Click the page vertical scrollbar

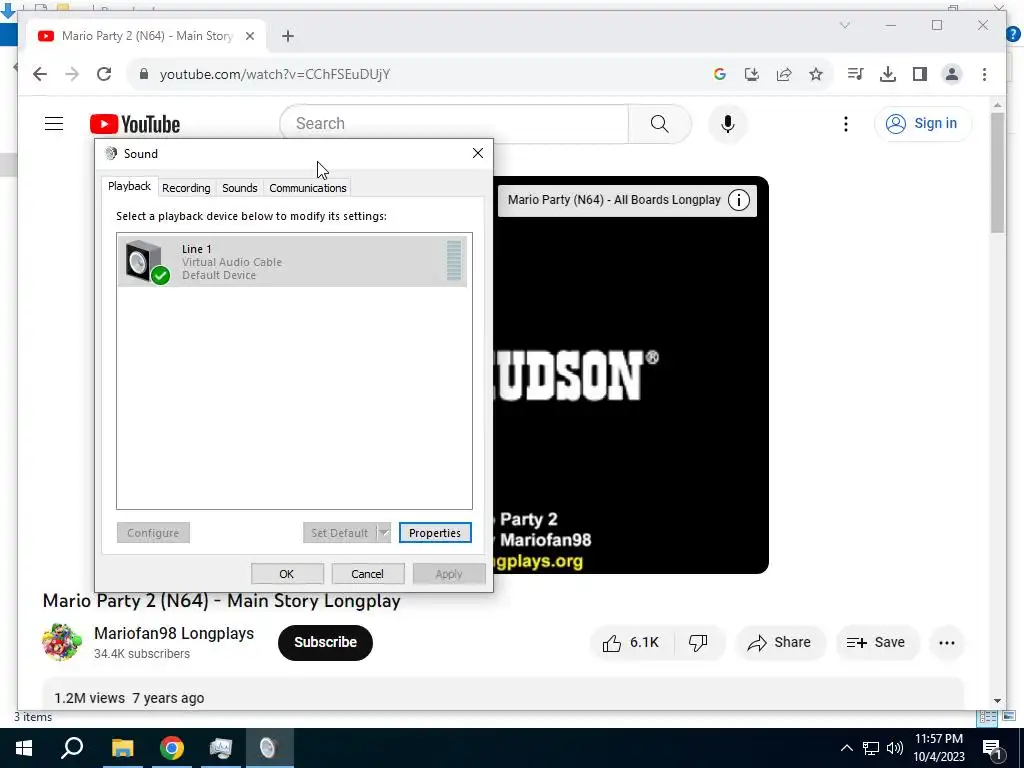point(997,174)
